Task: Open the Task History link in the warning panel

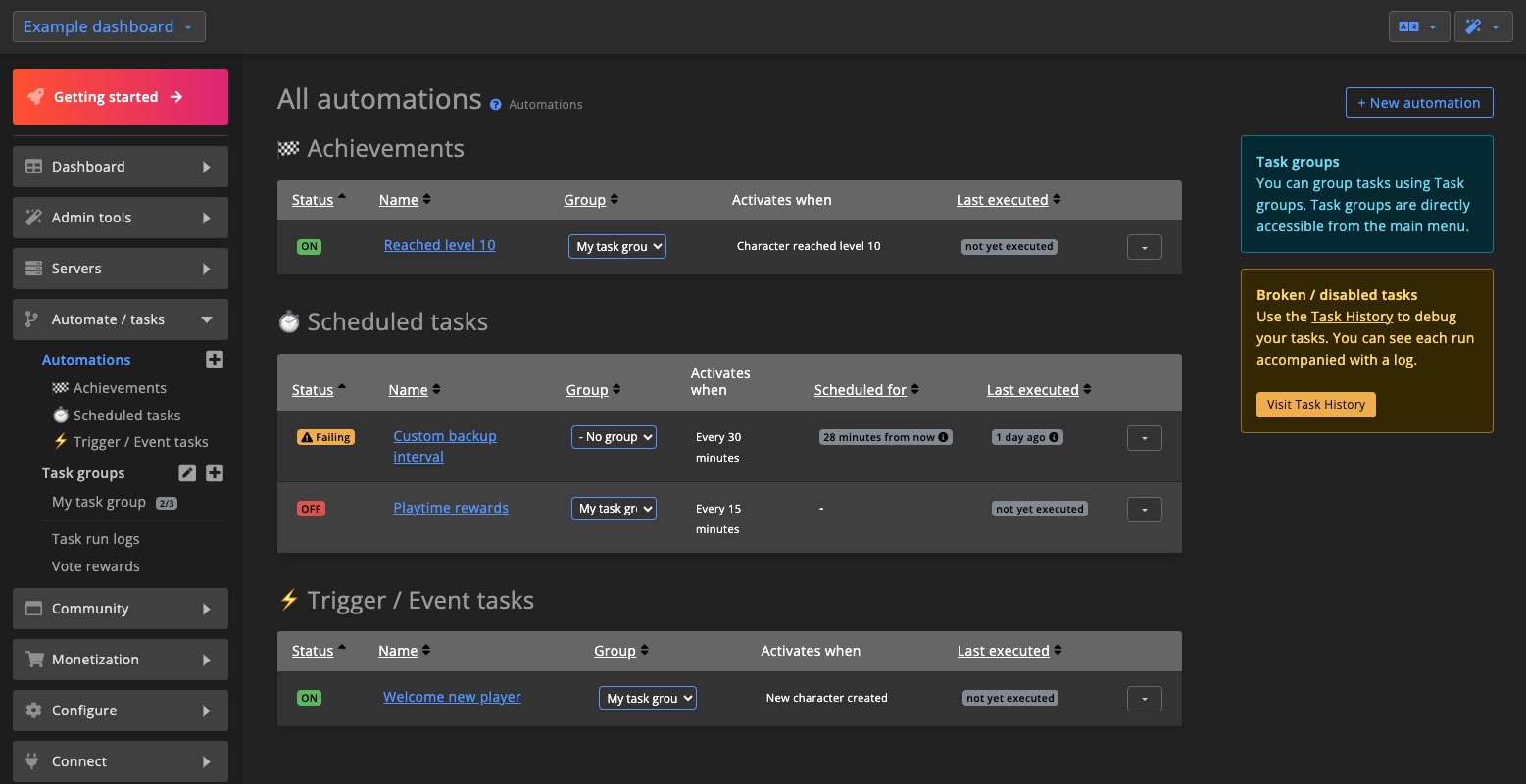Action: (x=1353, y=316)
